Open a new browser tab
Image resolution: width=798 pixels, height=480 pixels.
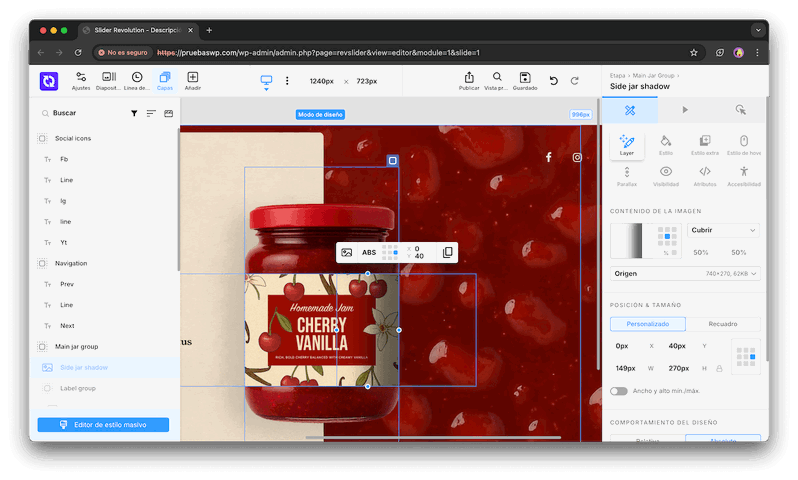point(209,30)
